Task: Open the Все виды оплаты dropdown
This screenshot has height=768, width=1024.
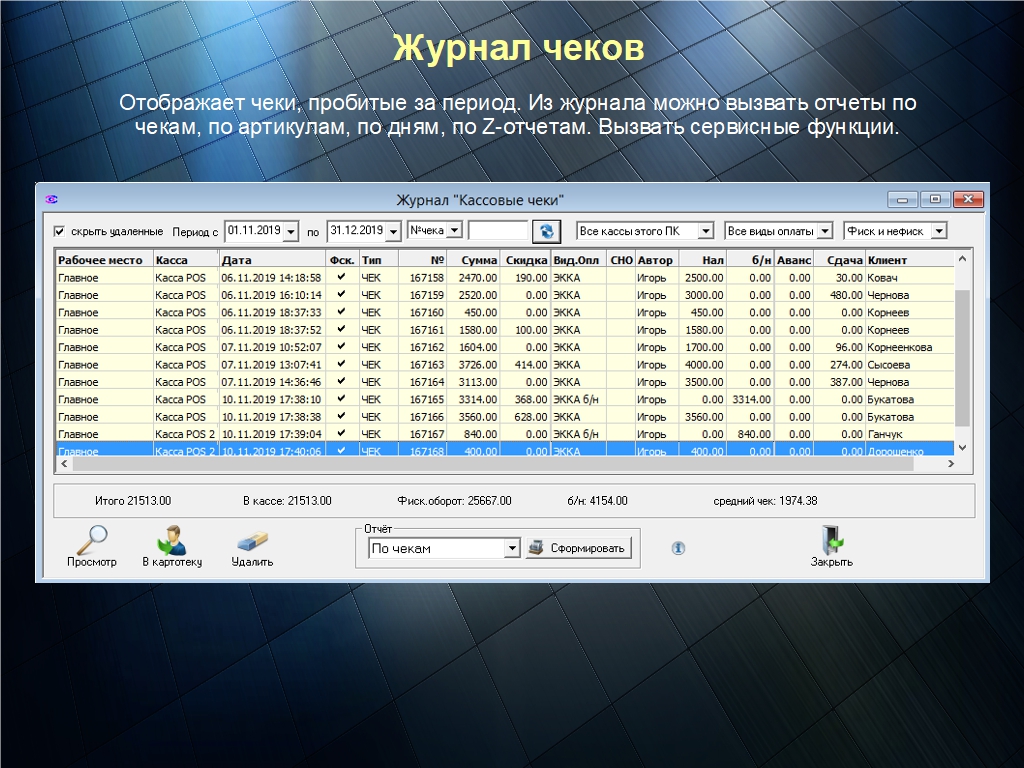Action: tap(824, 231)
